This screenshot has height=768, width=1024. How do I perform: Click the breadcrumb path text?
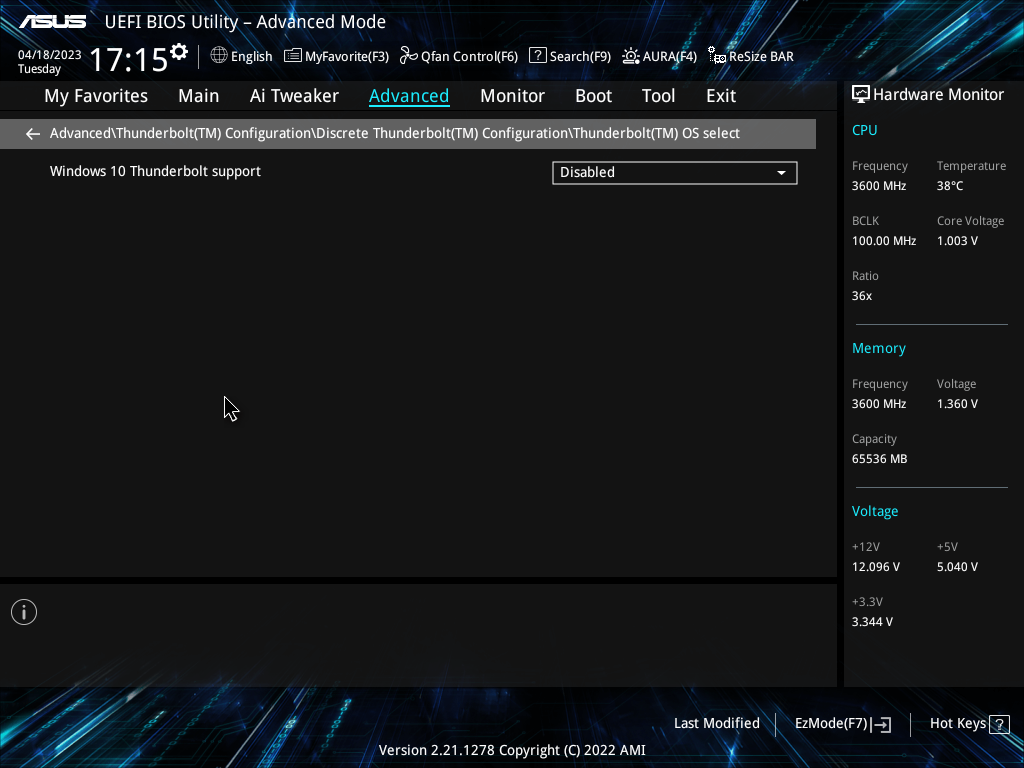click(x=394, y=133)
